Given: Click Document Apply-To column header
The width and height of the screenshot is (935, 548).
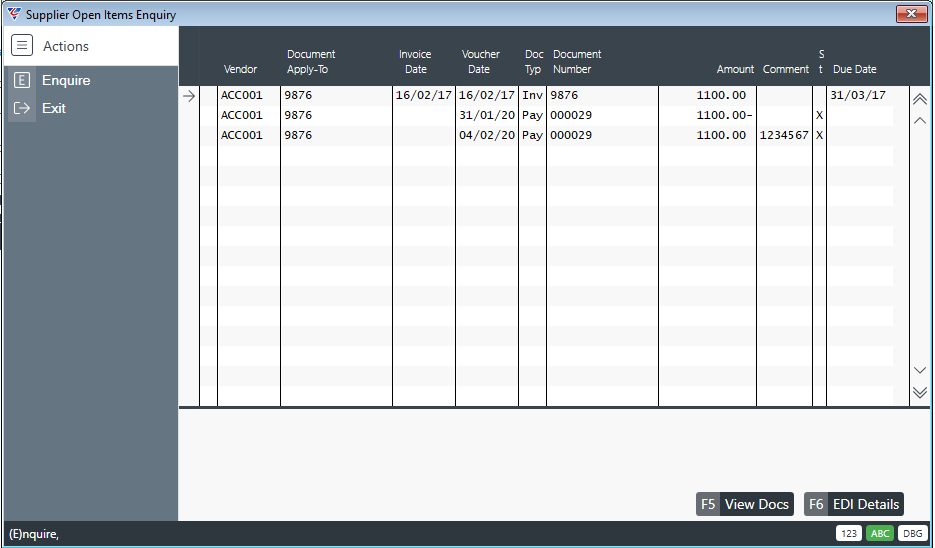Looking at the screenshot, I should 311,61.
